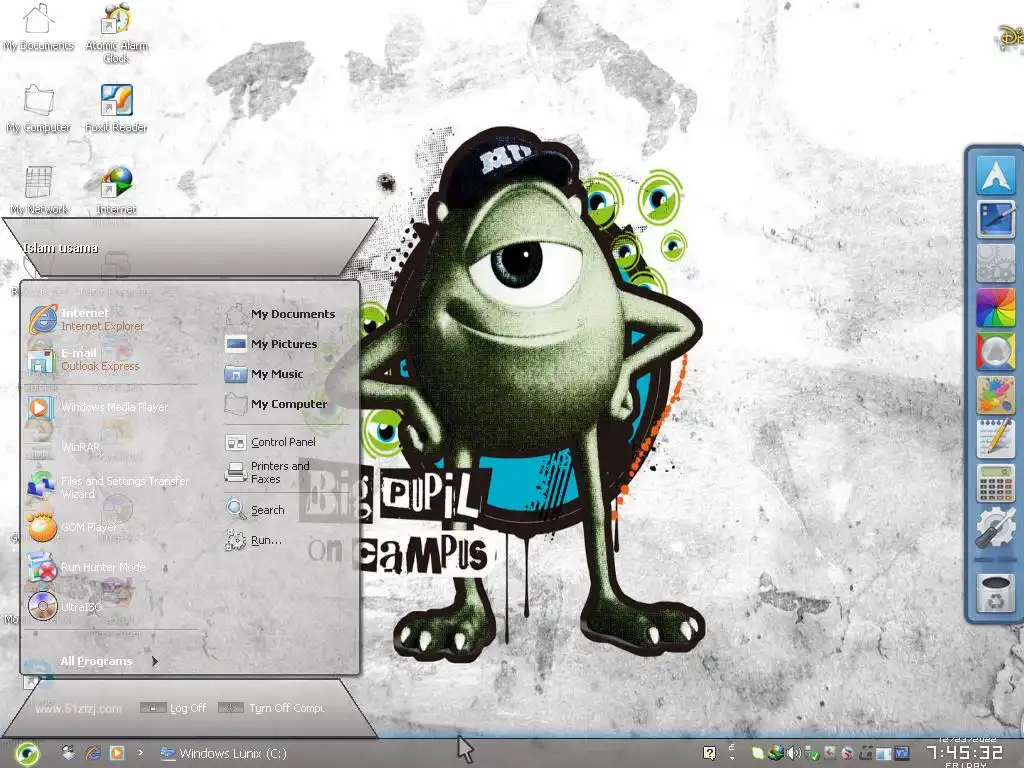Open My Computer in the Start menu

[276, 404]
